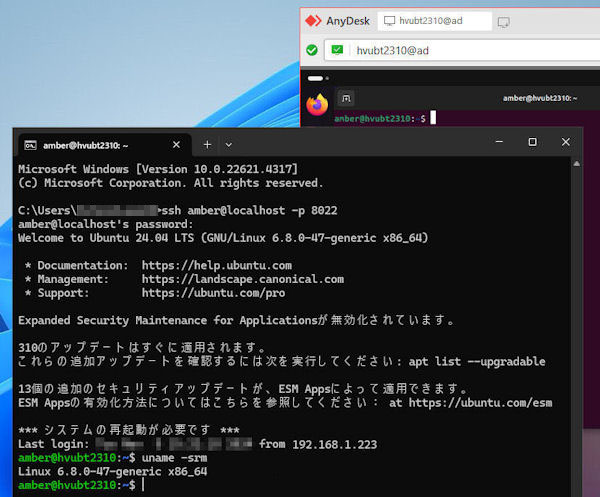
Task: Open a new tab in Windows Terminal
Action: tap(207, 145)
